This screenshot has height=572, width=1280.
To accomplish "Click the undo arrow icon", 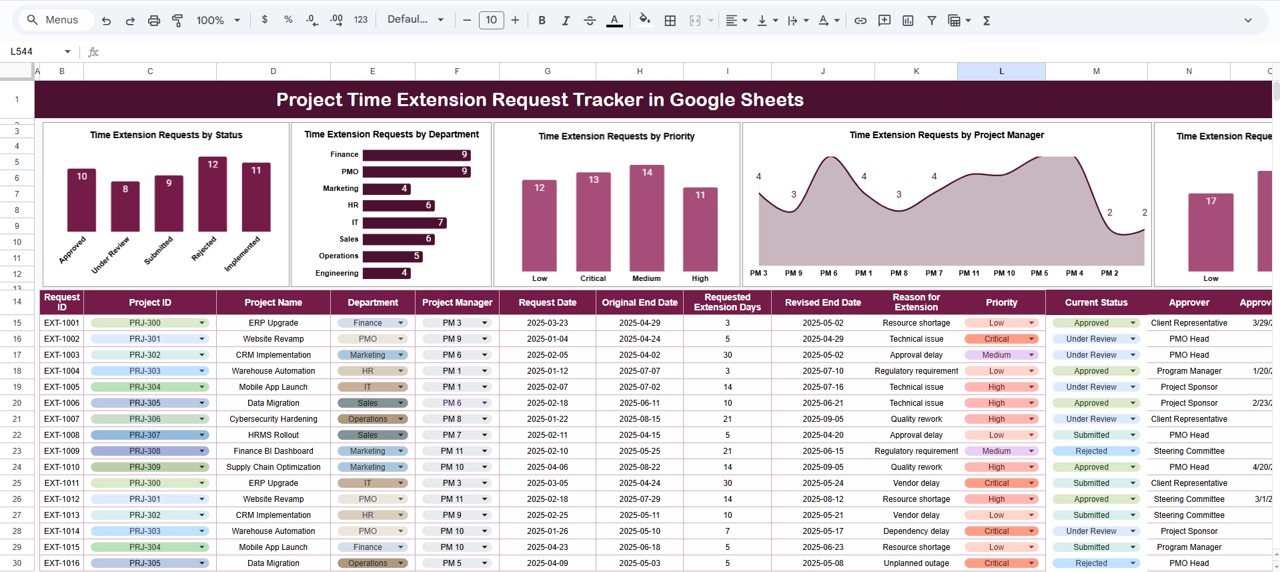I will (106, 20).
